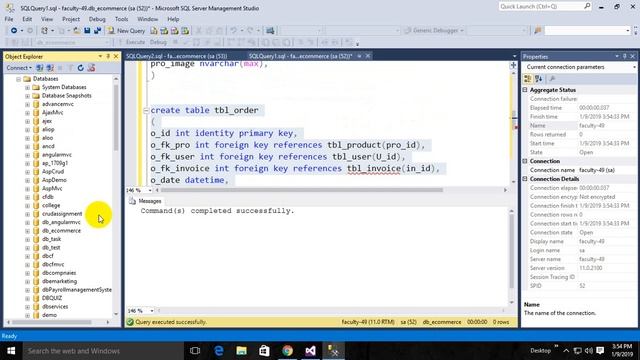The height and width of the screenshot is (360, 640).
Task: Click the Open File folder icon
Action: click(77, 31)
